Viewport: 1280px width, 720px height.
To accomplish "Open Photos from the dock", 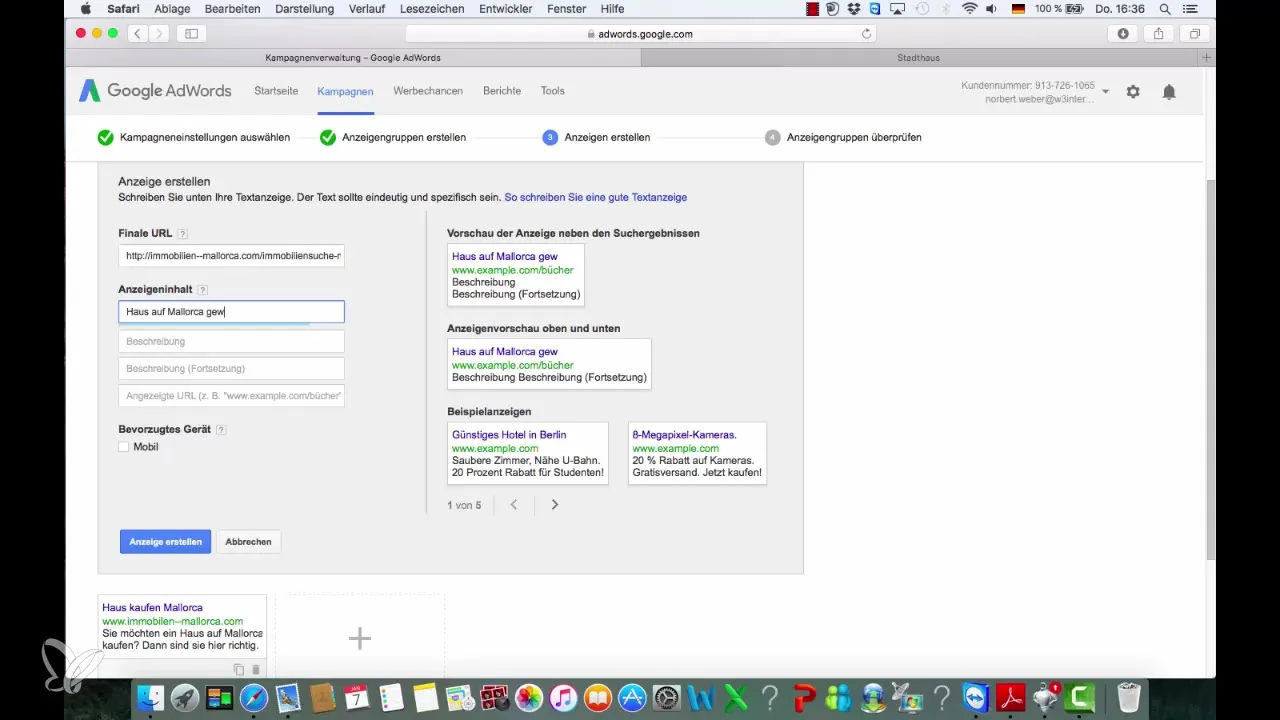I will 530,697.
